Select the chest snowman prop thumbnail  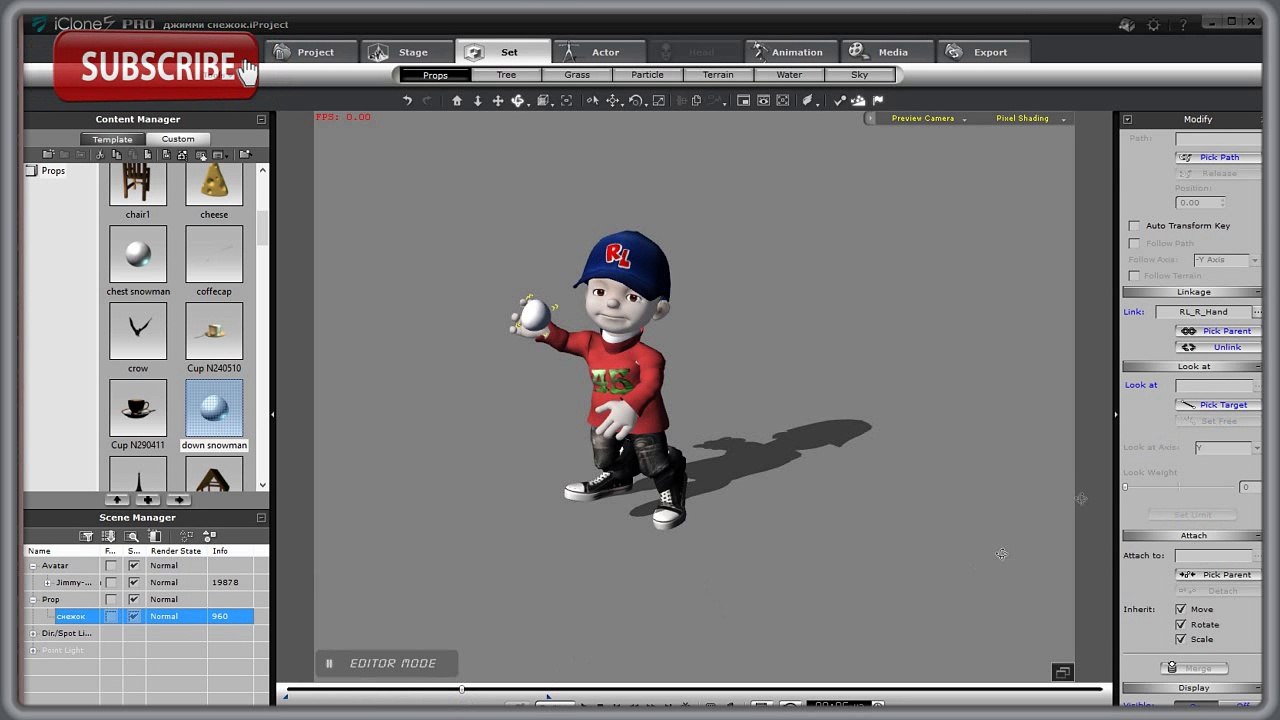click(x=138, y=254)
